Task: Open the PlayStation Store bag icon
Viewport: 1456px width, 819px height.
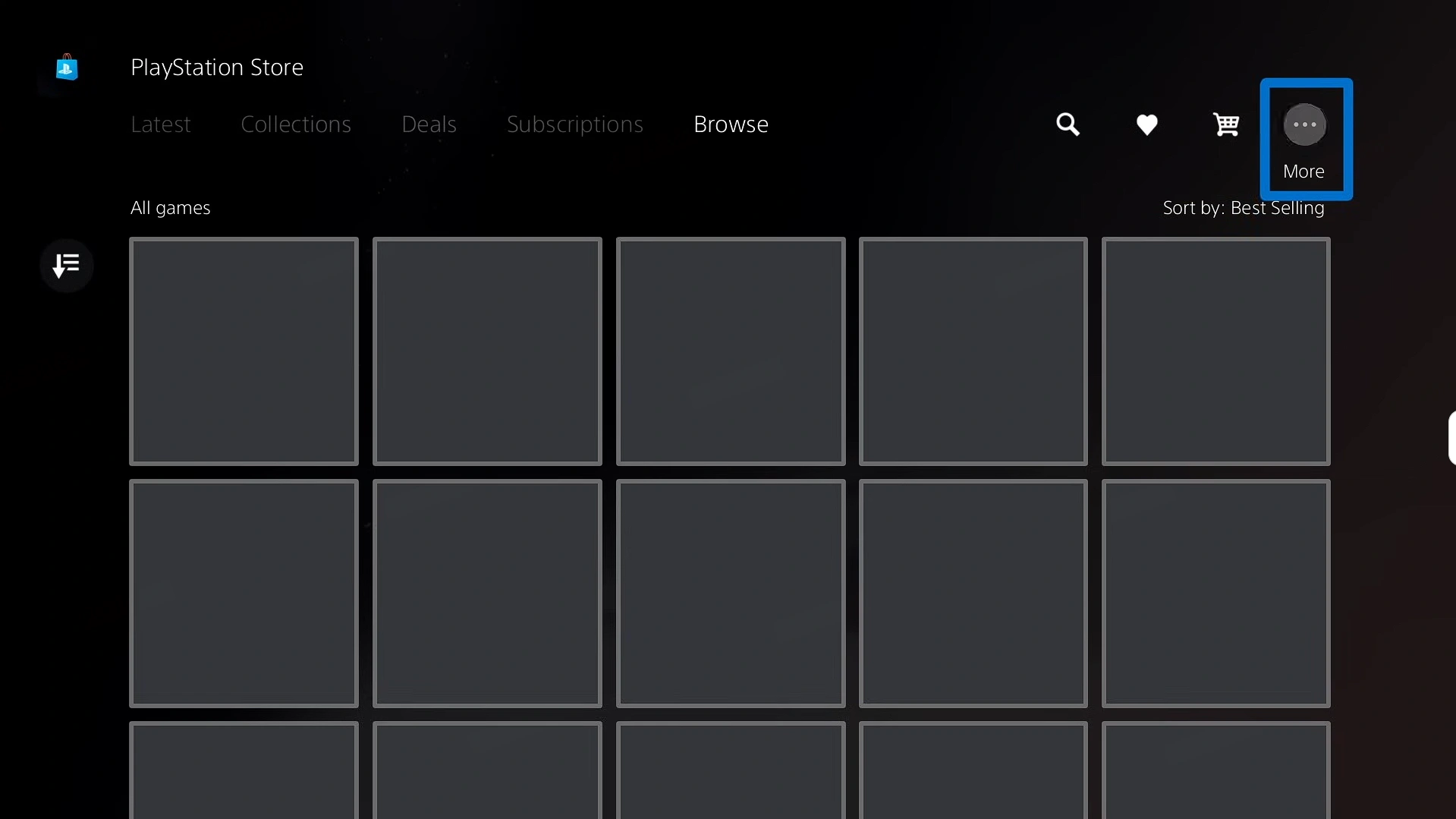Action: pyautogui.click(x=67, y=68)
